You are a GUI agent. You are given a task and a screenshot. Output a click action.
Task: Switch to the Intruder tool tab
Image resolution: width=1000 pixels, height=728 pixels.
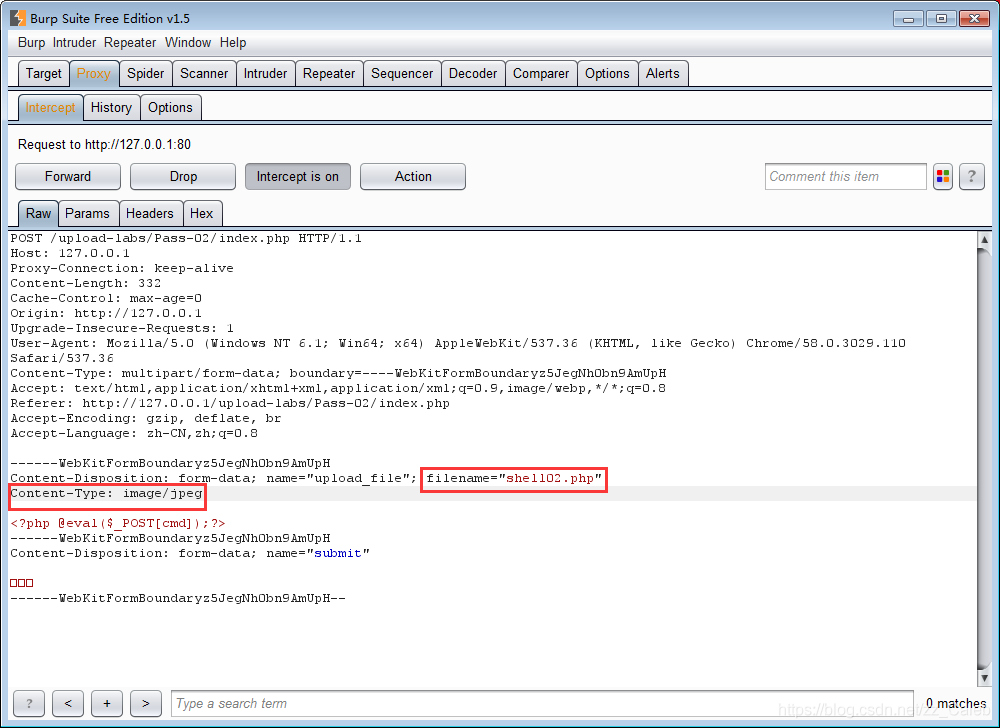click(x=265, y=74)
